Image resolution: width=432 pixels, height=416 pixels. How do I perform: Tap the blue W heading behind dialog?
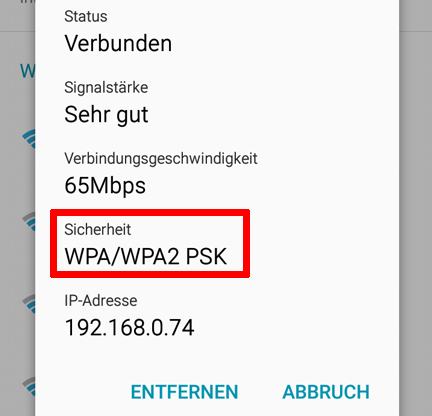pos(28,71)
